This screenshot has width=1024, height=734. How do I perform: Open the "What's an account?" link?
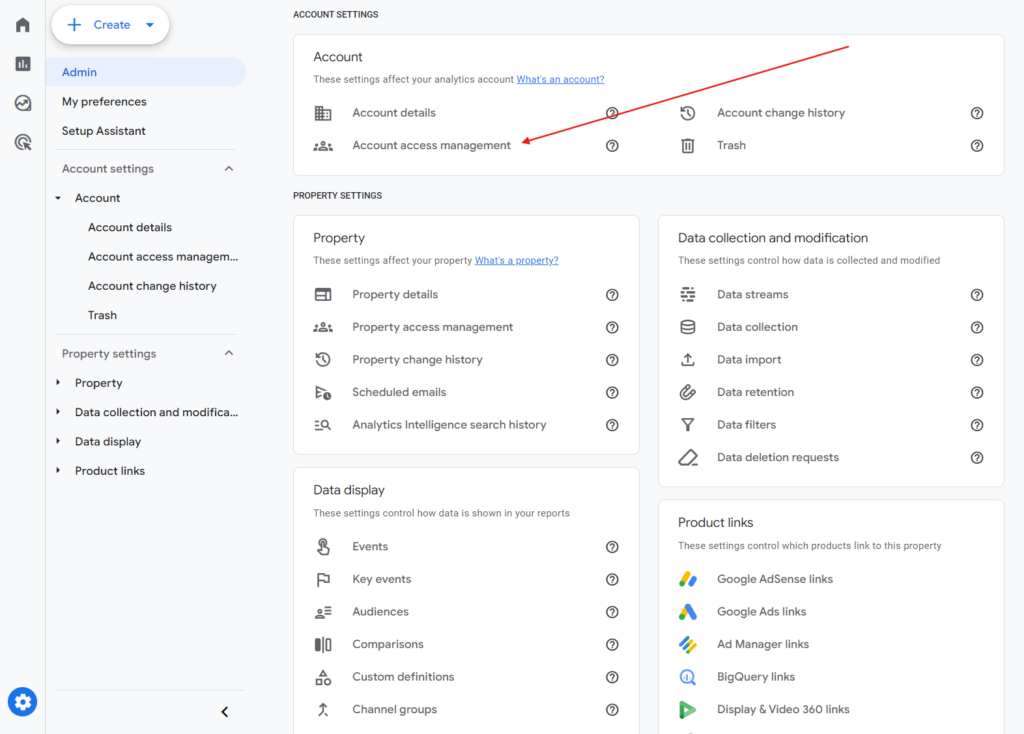point(560,79)
